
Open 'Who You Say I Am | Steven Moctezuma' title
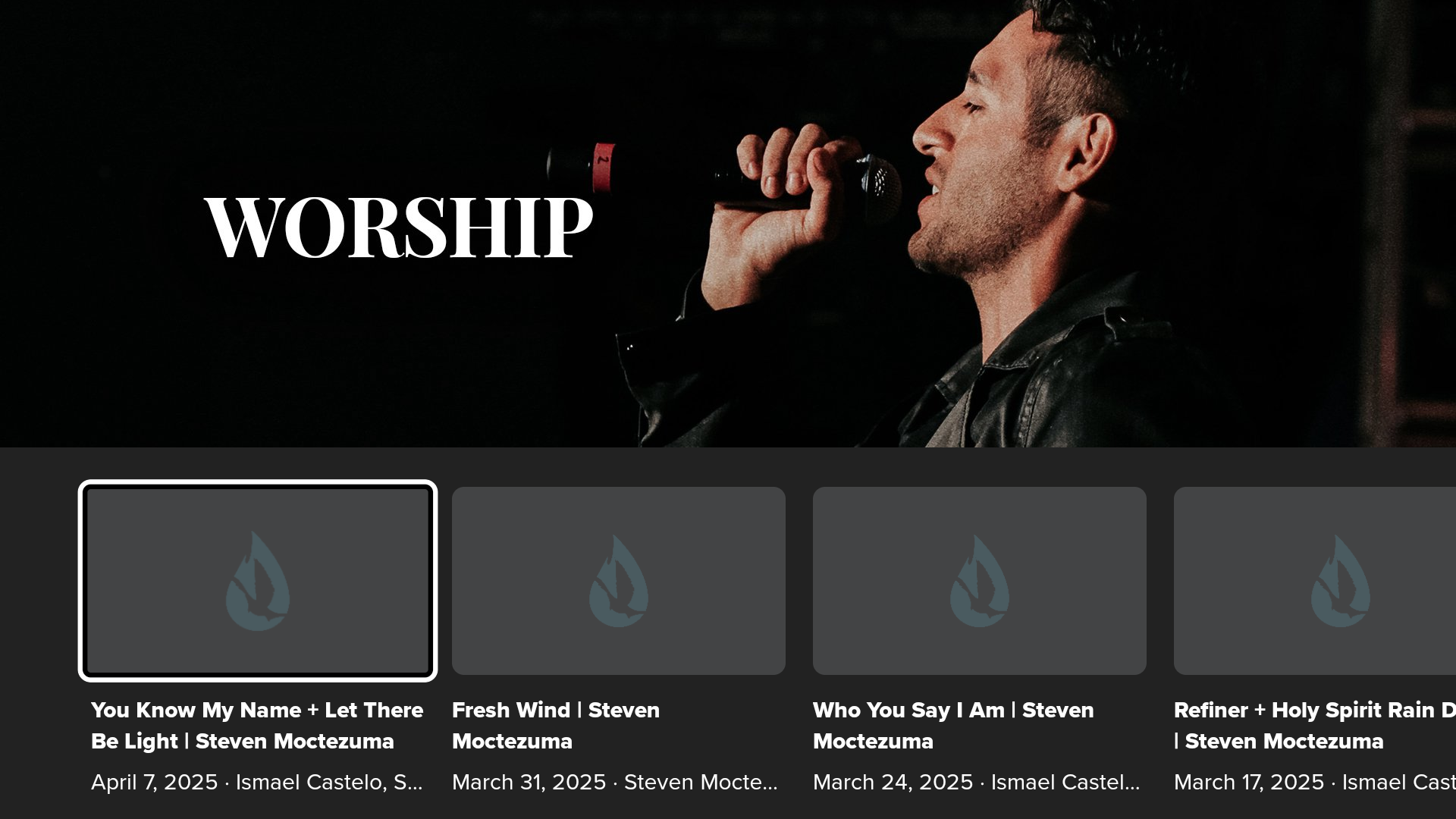(x=953, y=726)
